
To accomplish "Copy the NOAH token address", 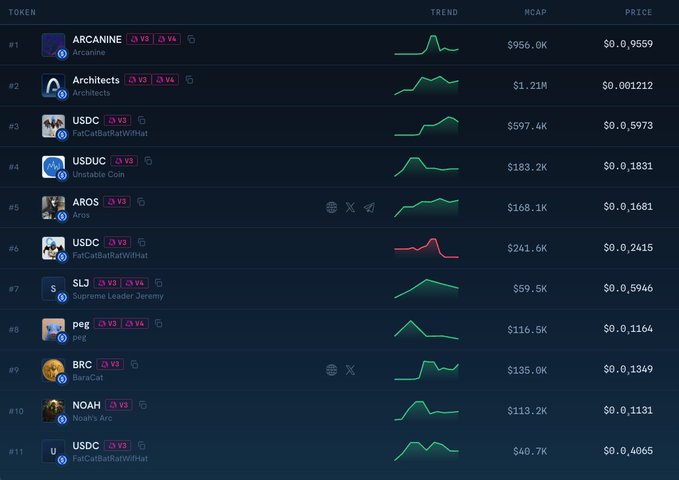I will click(x=143, y=405).
